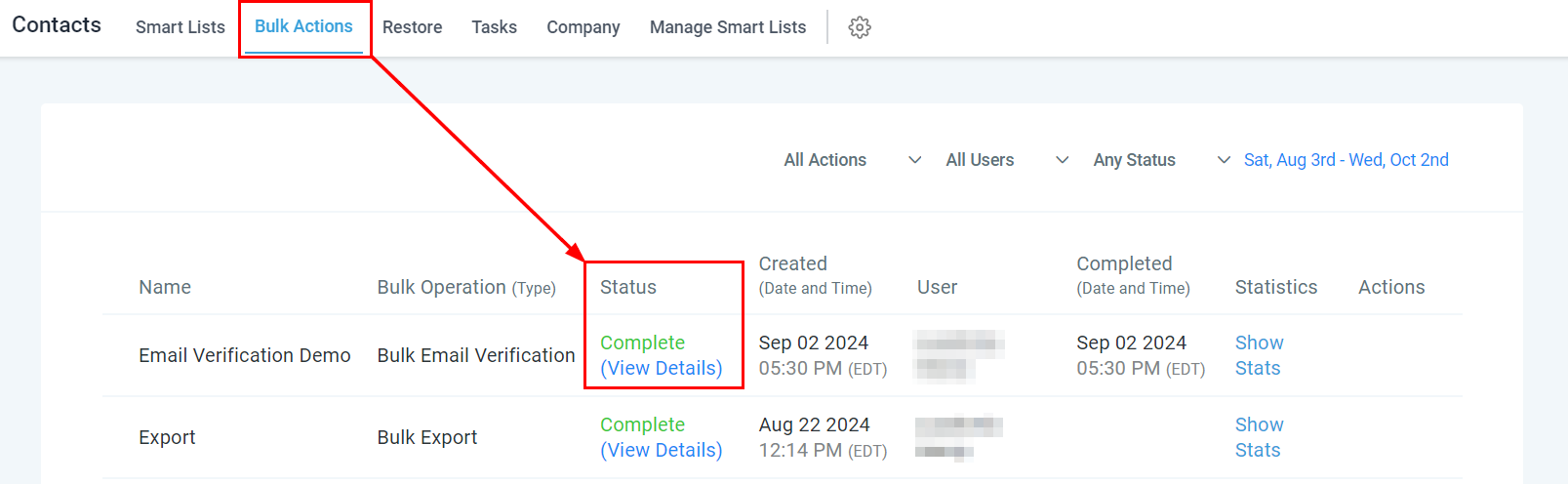Show Stats for Email Verification Demo
The height and width of the screenshot is (484, 1568).
pyautogui.click(x=1259, y=355)
